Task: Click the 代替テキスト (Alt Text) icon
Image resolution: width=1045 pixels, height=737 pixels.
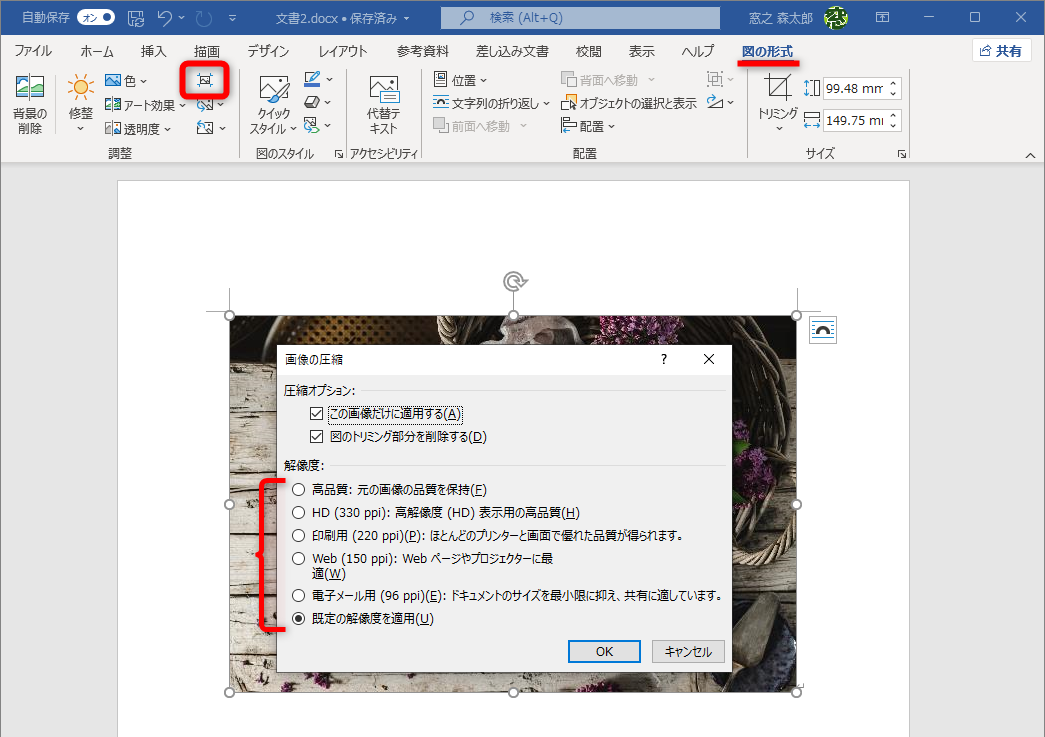Action: 384,89
